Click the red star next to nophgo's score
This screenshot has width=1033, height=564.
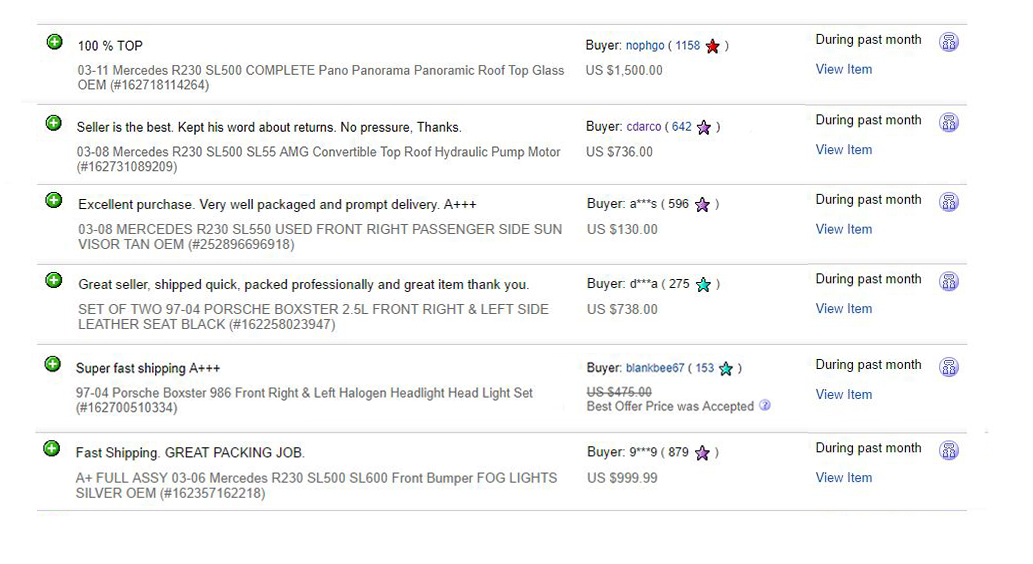tap(712, 46)
